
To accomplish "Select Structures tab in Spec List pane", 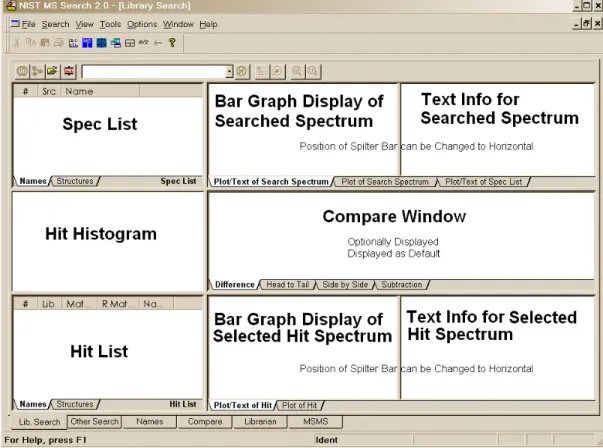I will coord(75,181).
